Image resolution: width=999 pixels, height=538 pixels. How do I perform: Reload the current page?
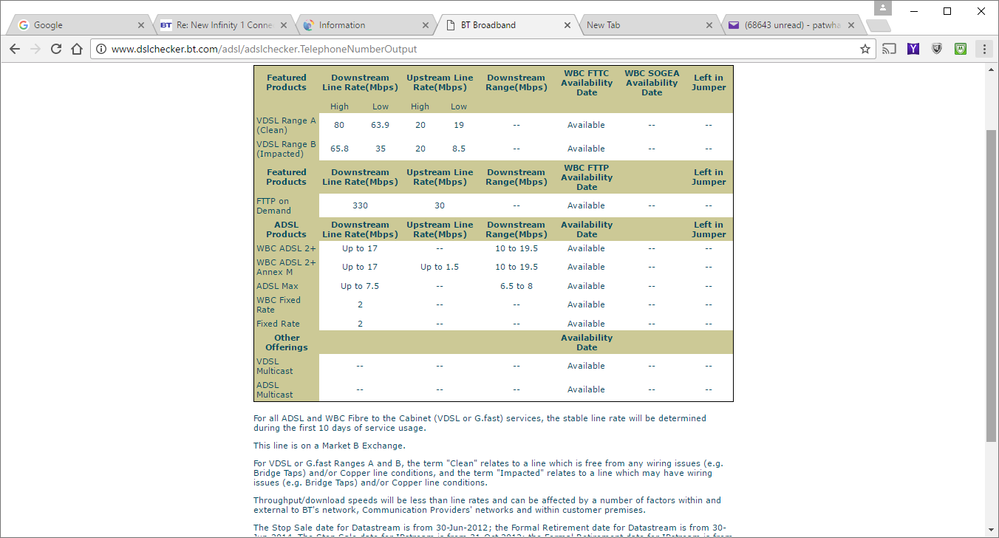pyautogui.click(x=56, y=49)
